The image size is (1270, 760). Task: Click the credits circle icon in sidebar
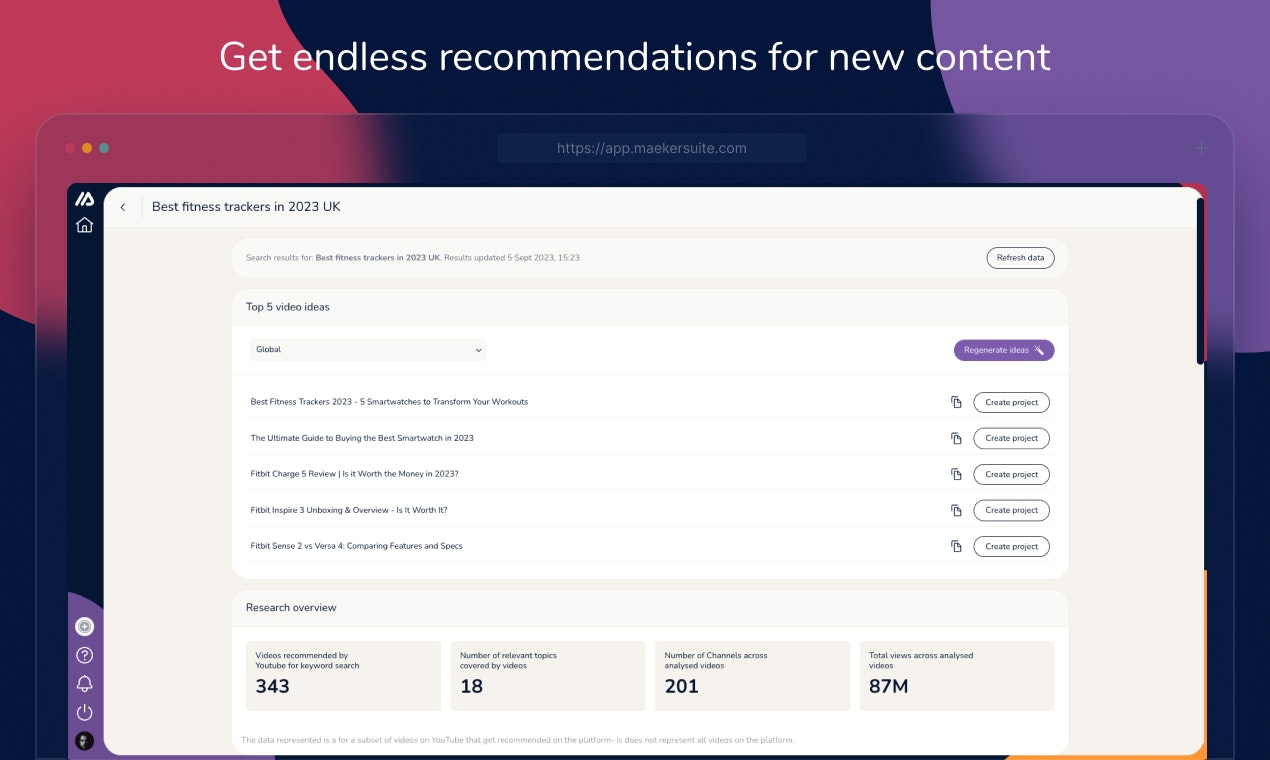(85, 627)
